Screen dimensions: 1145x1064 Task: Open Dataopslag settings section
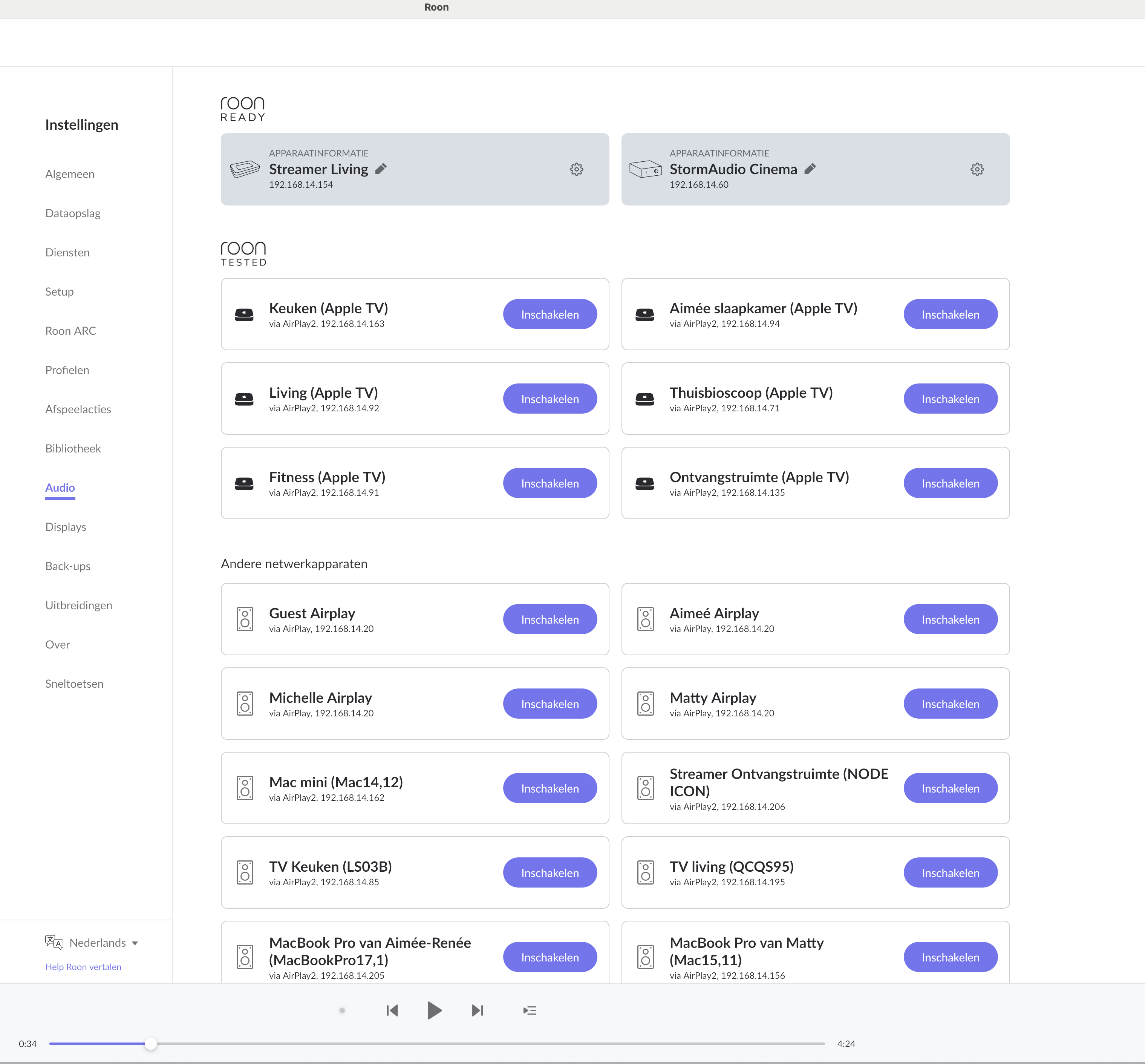72,213
